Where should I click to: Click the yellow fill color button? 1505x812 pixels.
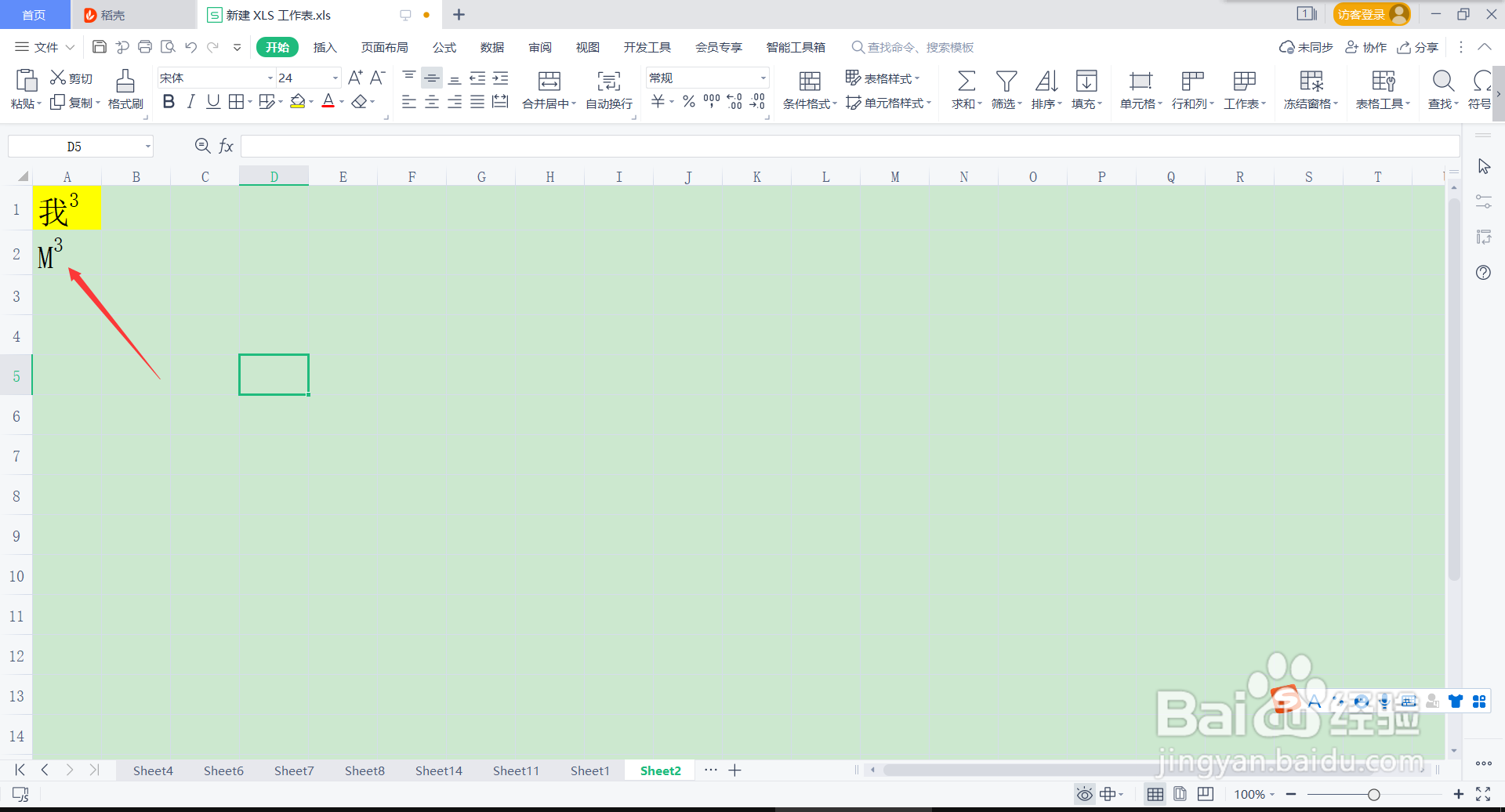click(297, 102)
